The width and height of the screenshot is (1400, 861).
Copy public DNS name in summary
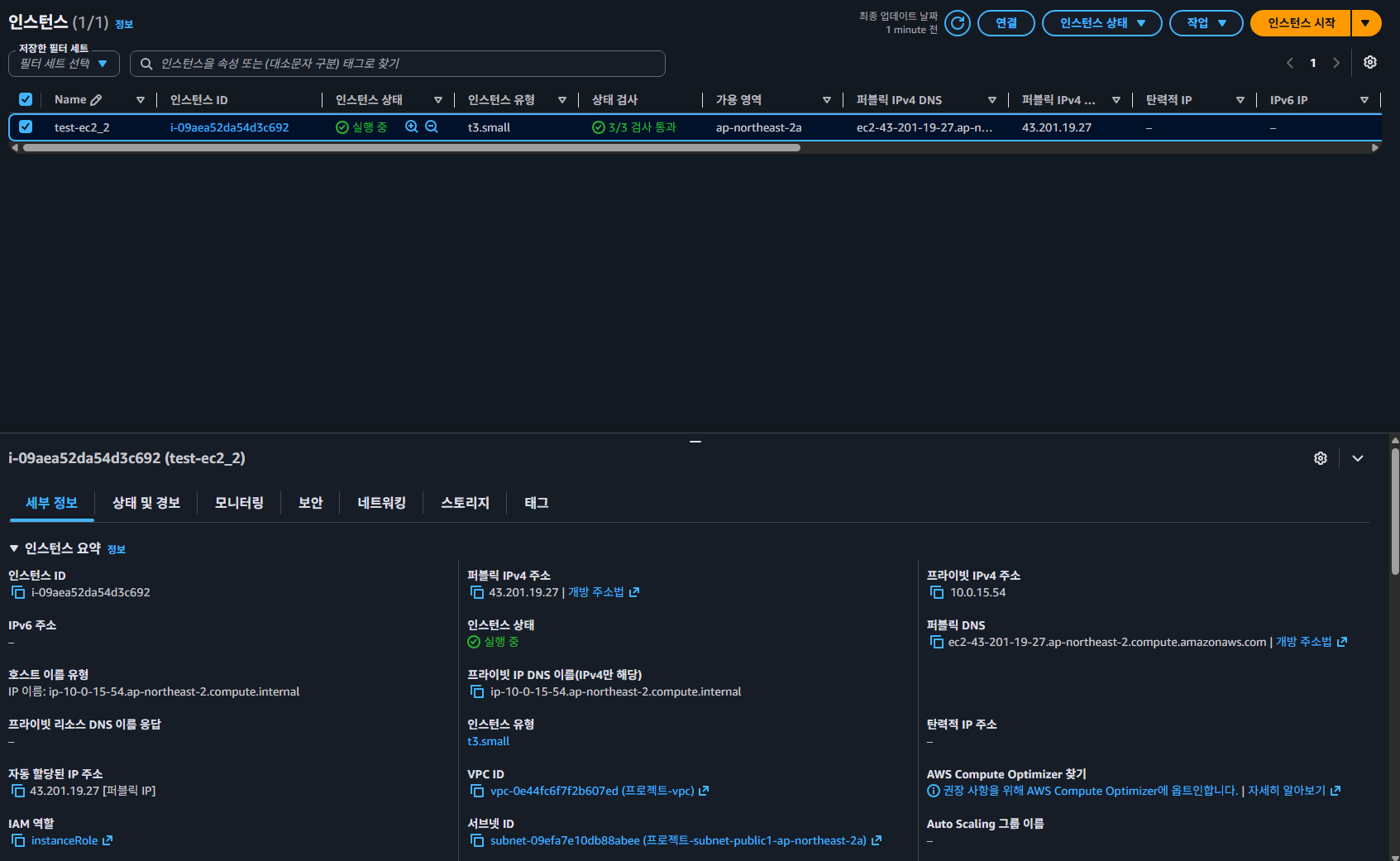point(937,642)
